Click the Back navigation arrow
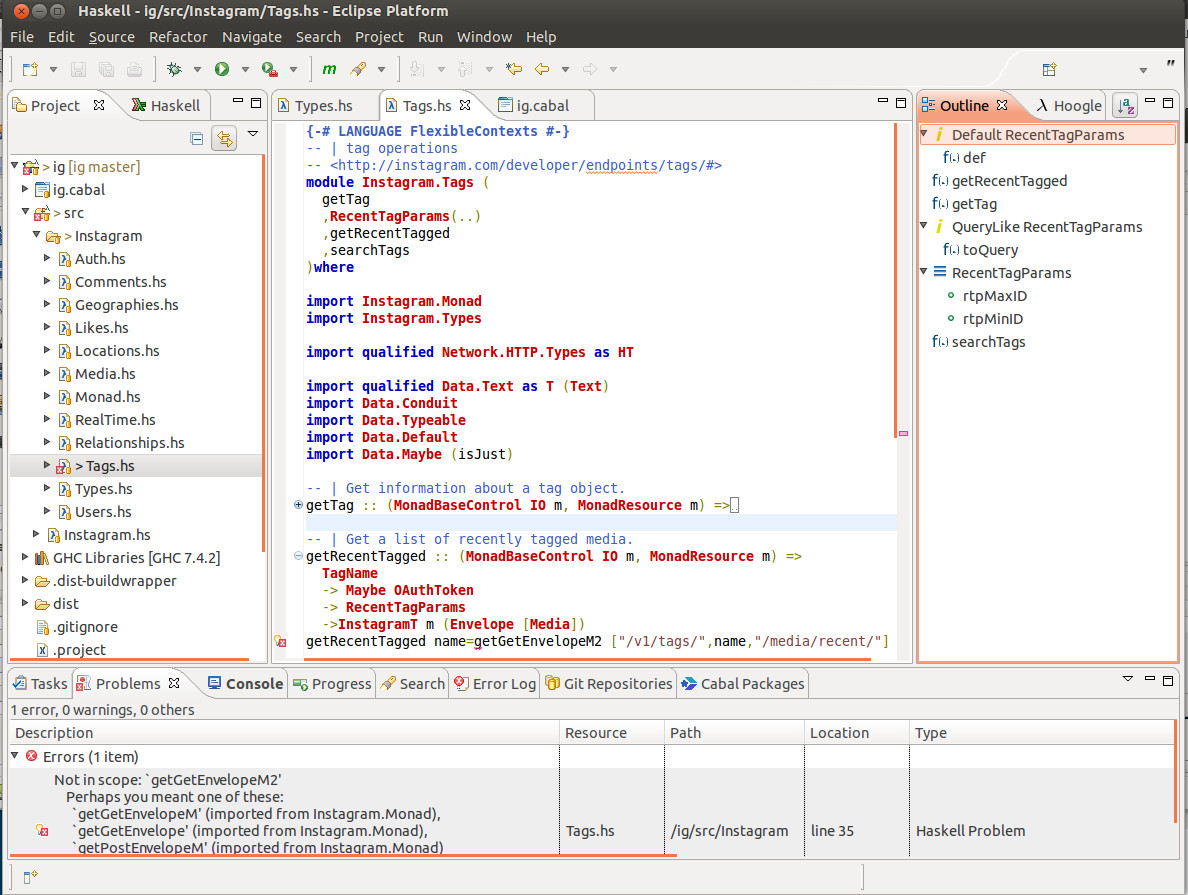1188x895 pixels. click(542, 70)
